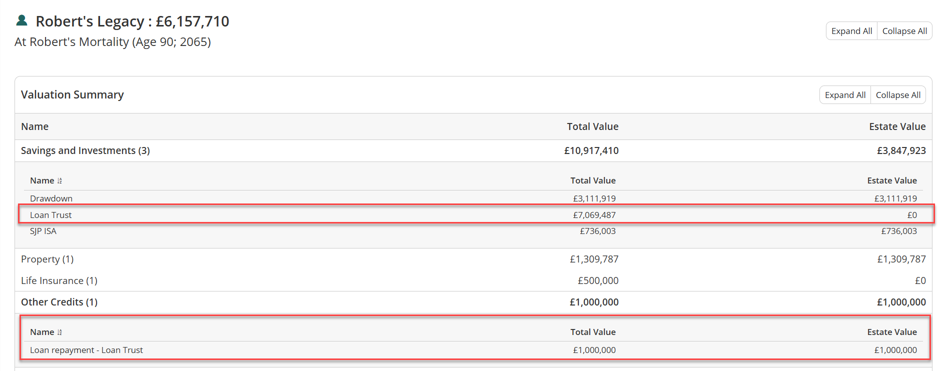The image size is (940, 371).
Task: Click main table Total Value column header
Action: coord(593,127)
